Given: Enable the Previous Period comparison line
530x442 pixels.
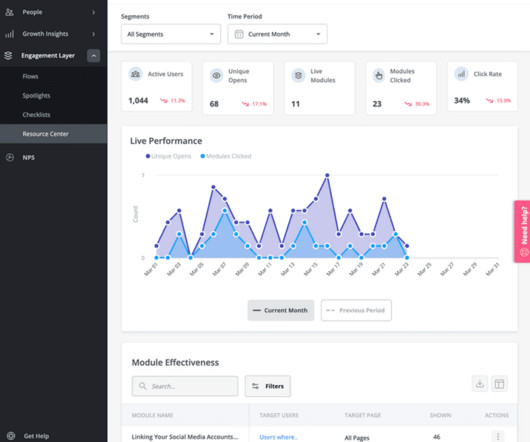Looking at the screenshot, I should pos(356,310).
